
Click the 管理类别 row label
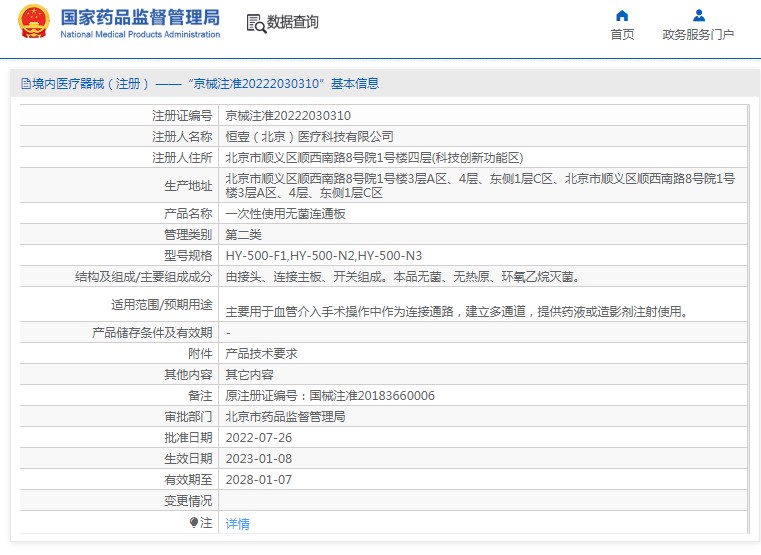[x=188, y=235]
